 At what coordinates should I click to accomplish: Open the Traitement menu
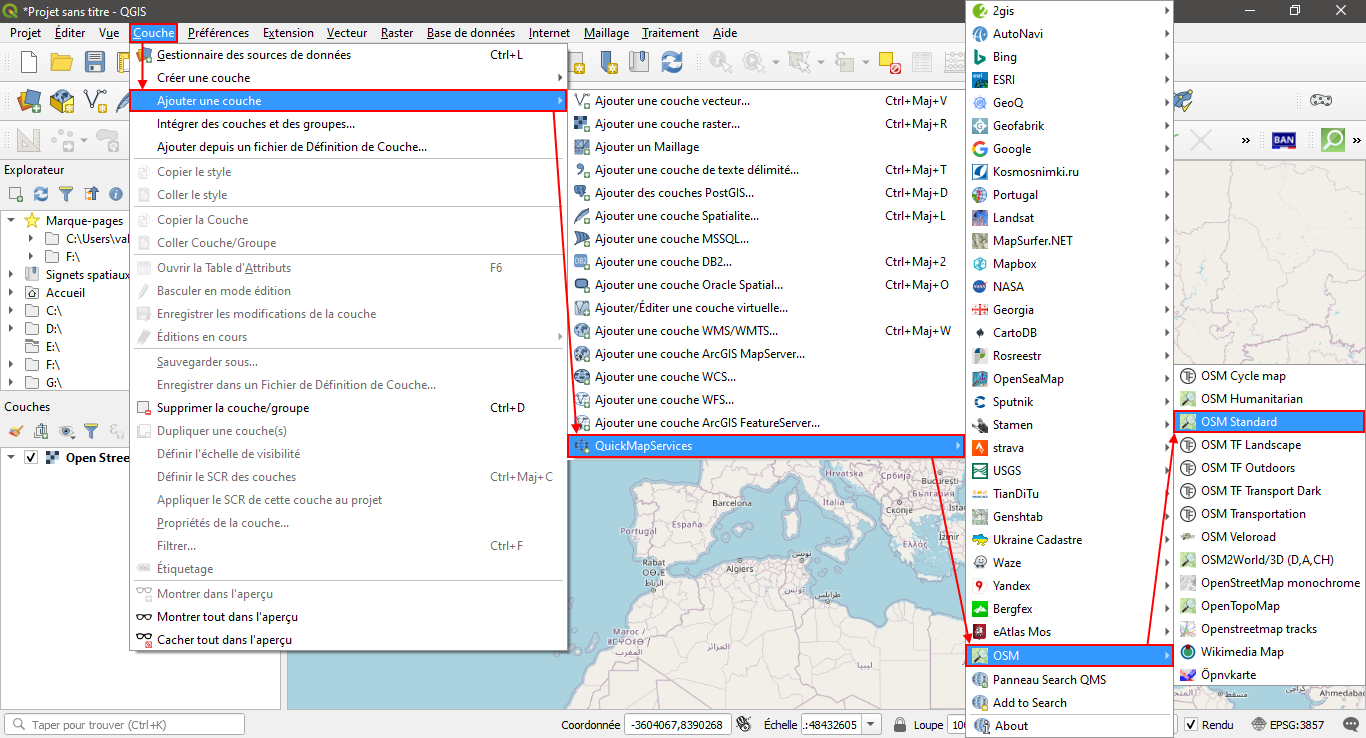670,33
